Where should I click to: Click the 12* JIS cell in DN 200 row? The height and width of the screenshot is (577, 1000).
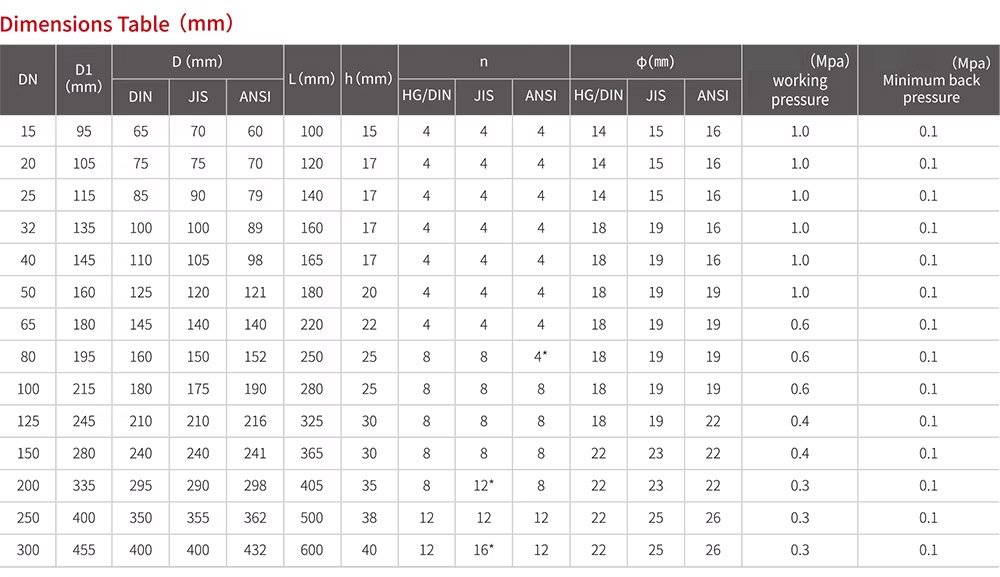pyautogui.click(x=484, y=486)
